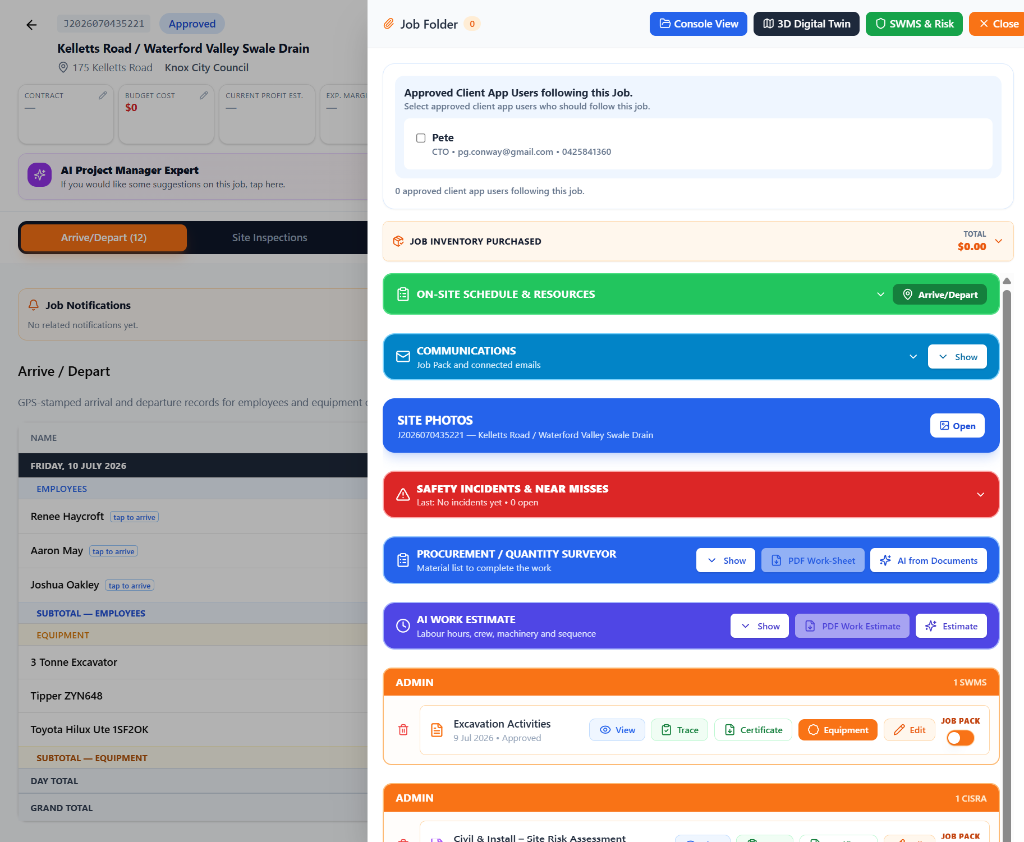1024x842 pixels.
Task: Click the Tipper ZYN648 row
Action: (x=193, y=696)
